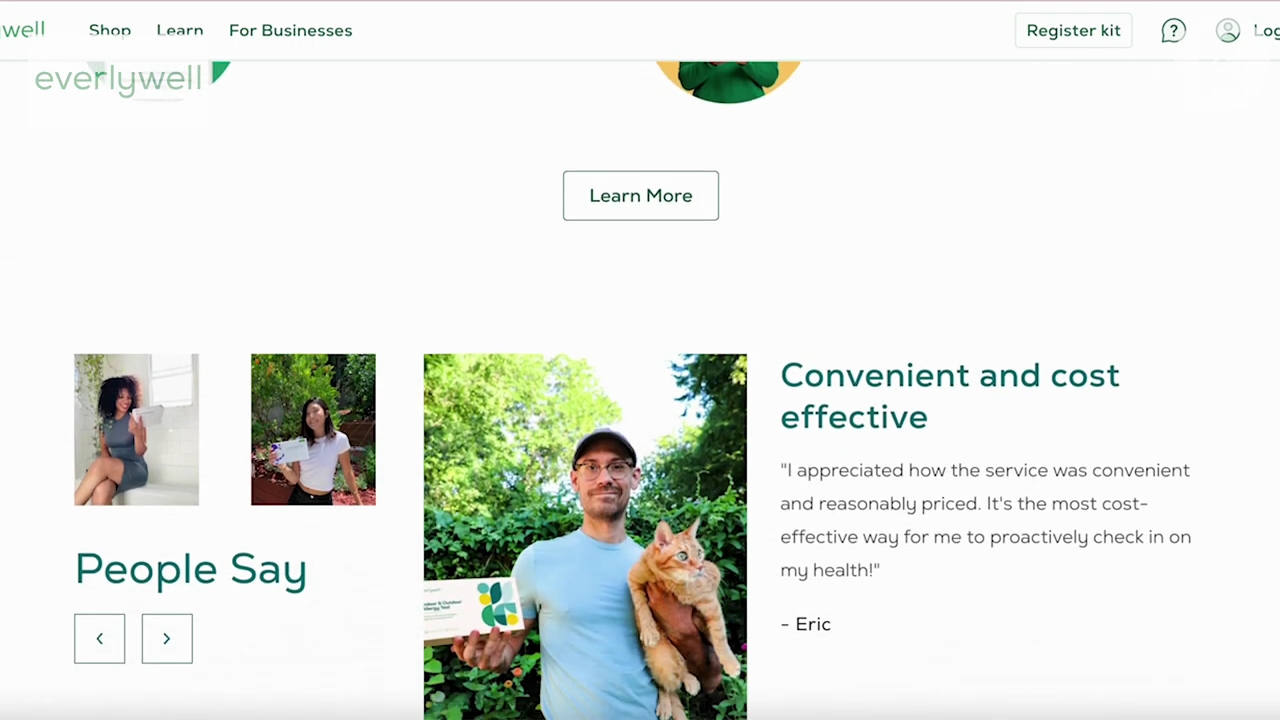Click the People Say heading
Image resolution: width=1280 pixels, height=720 pixels.
(x=191, y=569)
